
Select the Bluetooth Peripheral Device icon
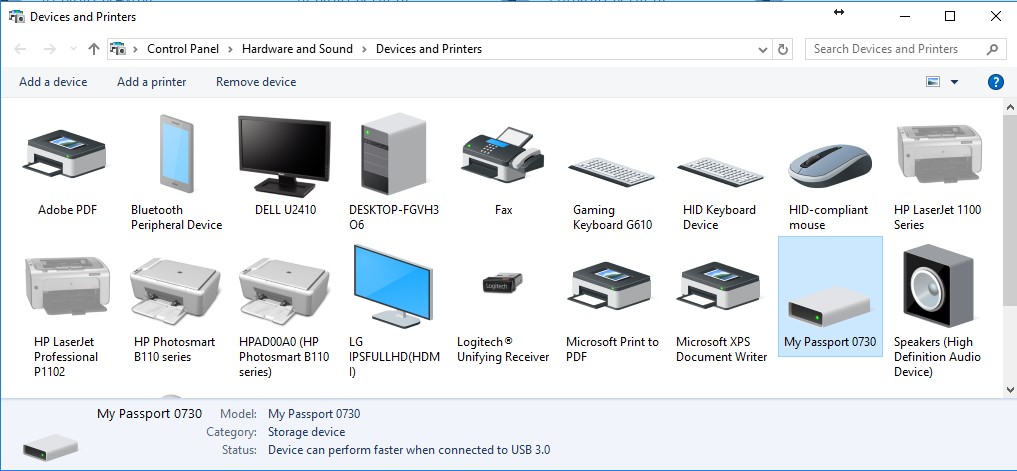pos(176,153)
